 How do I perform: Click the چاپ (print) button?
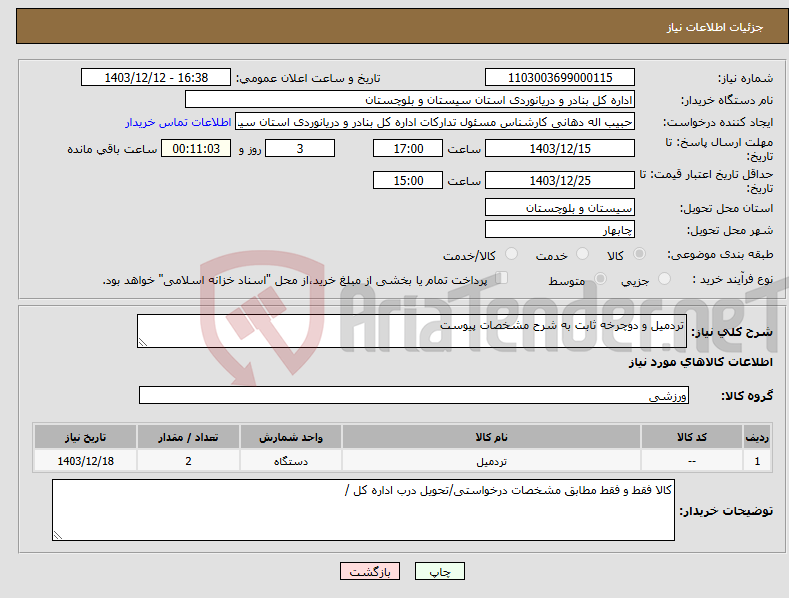click(x=439, y=571)
